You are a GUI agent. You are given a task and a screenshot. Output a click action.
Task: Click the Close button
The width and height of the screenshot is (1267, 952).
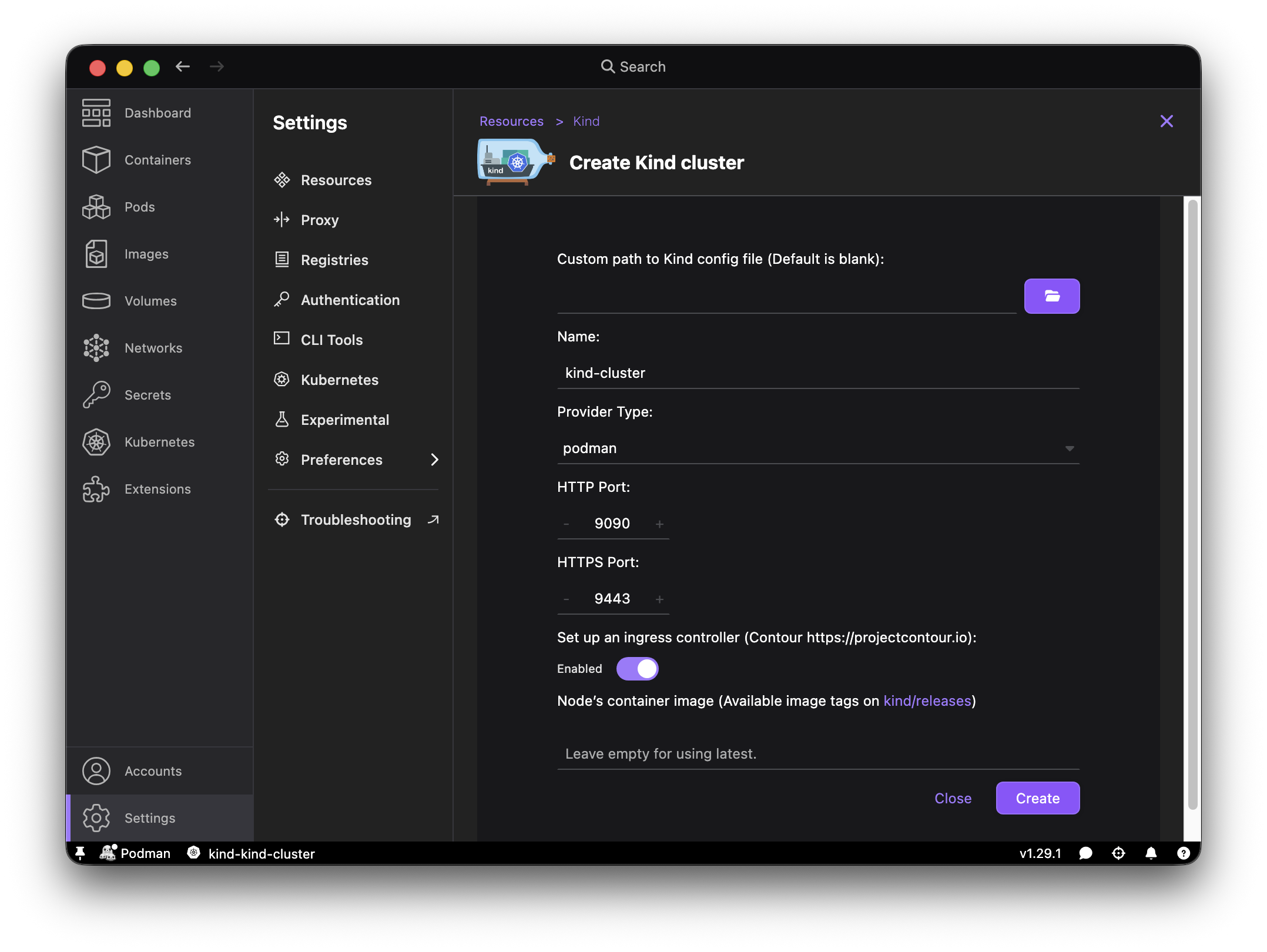(953, 798)
